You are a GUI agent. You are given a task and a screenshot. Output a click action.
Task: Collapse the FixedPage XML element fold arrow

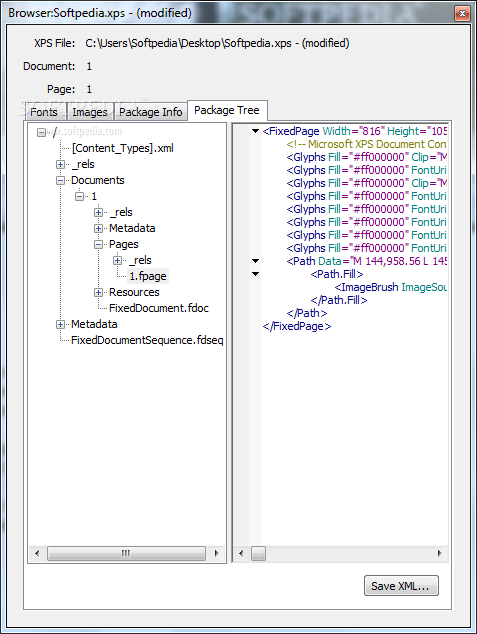(255, 131)
